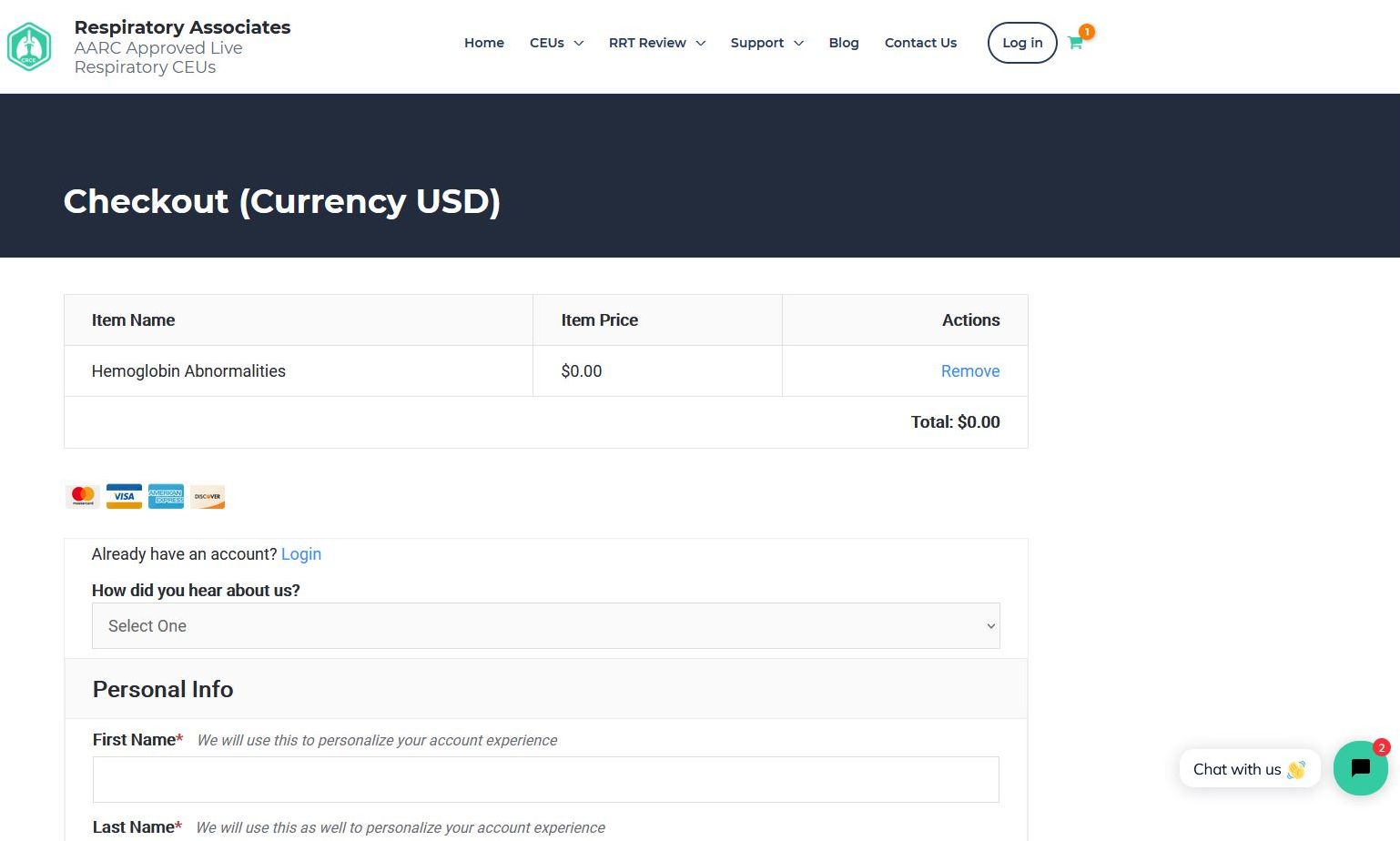1400x841 pixels.
Task: Focus the First Name input field
Action: point(545,780)
